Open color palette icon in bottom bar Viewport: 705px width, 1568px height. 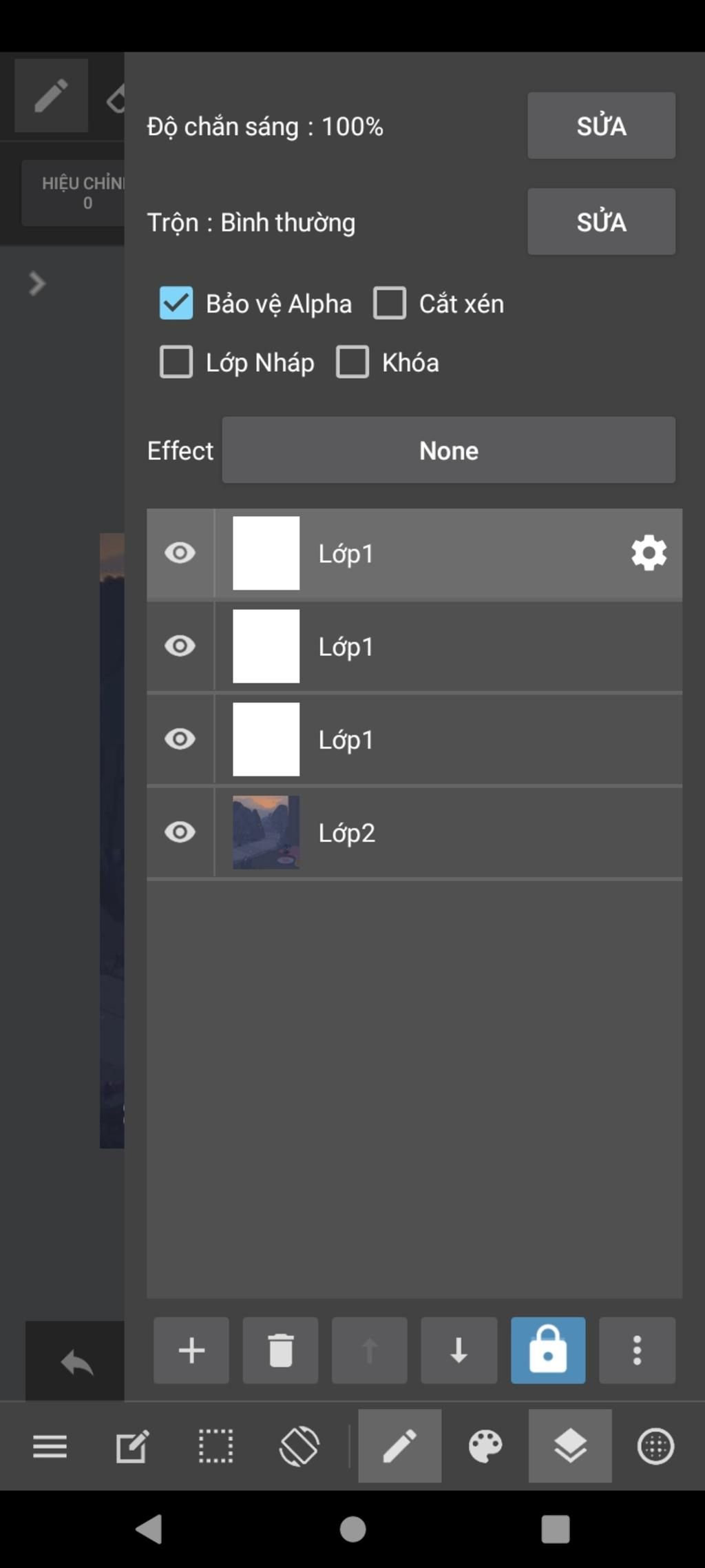485,1445
